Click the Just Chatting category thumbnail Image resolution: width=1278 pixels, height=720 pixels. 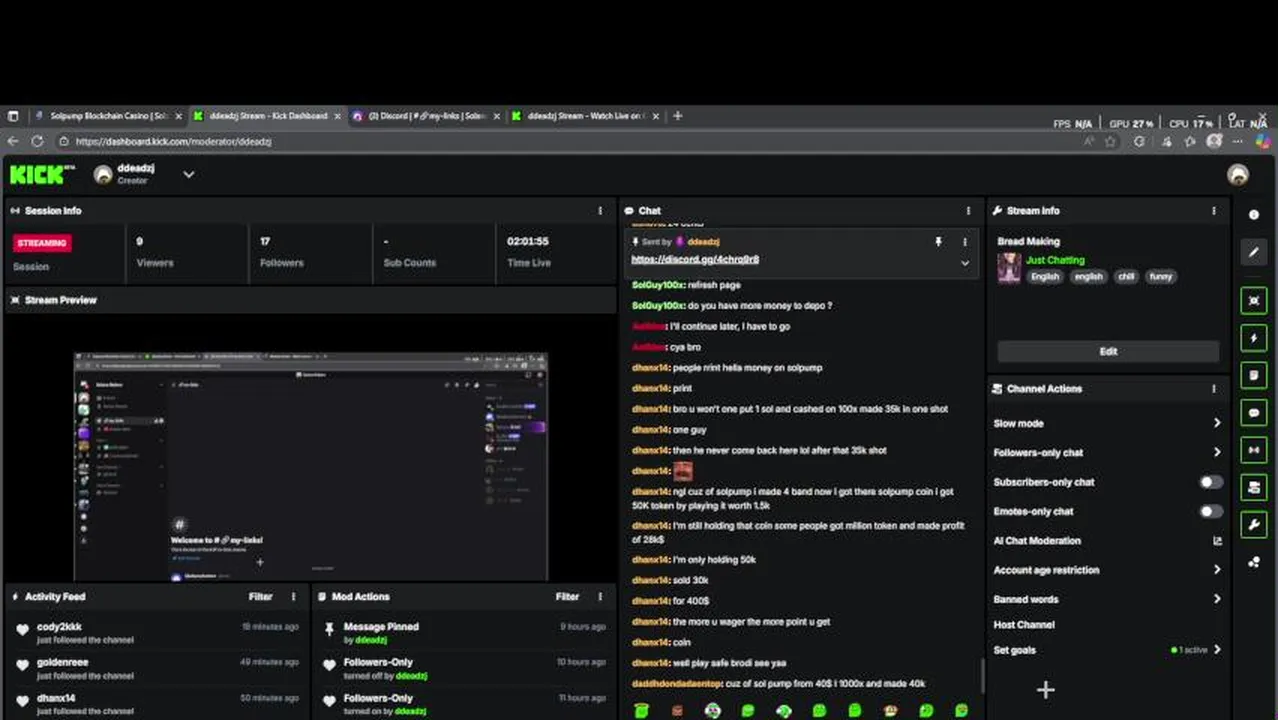1009,268
